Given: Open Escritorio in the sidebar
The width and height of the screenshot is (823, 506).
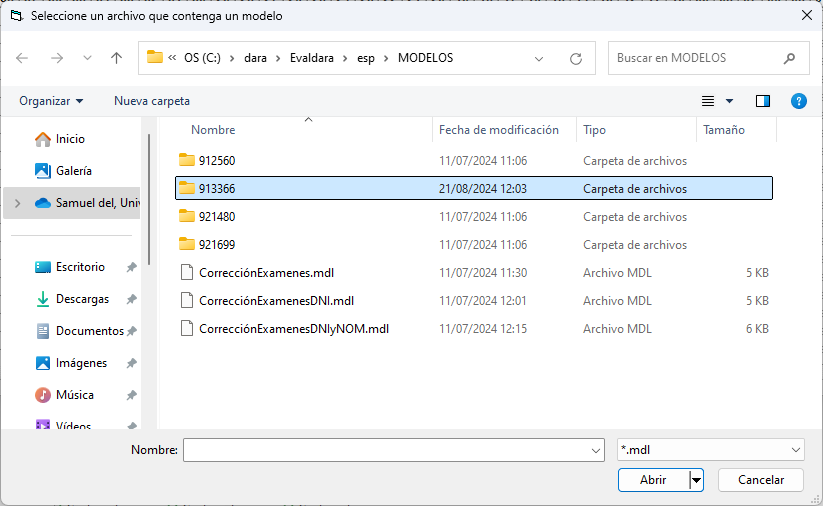Looking at the screenshot, I should click(70, 267).
